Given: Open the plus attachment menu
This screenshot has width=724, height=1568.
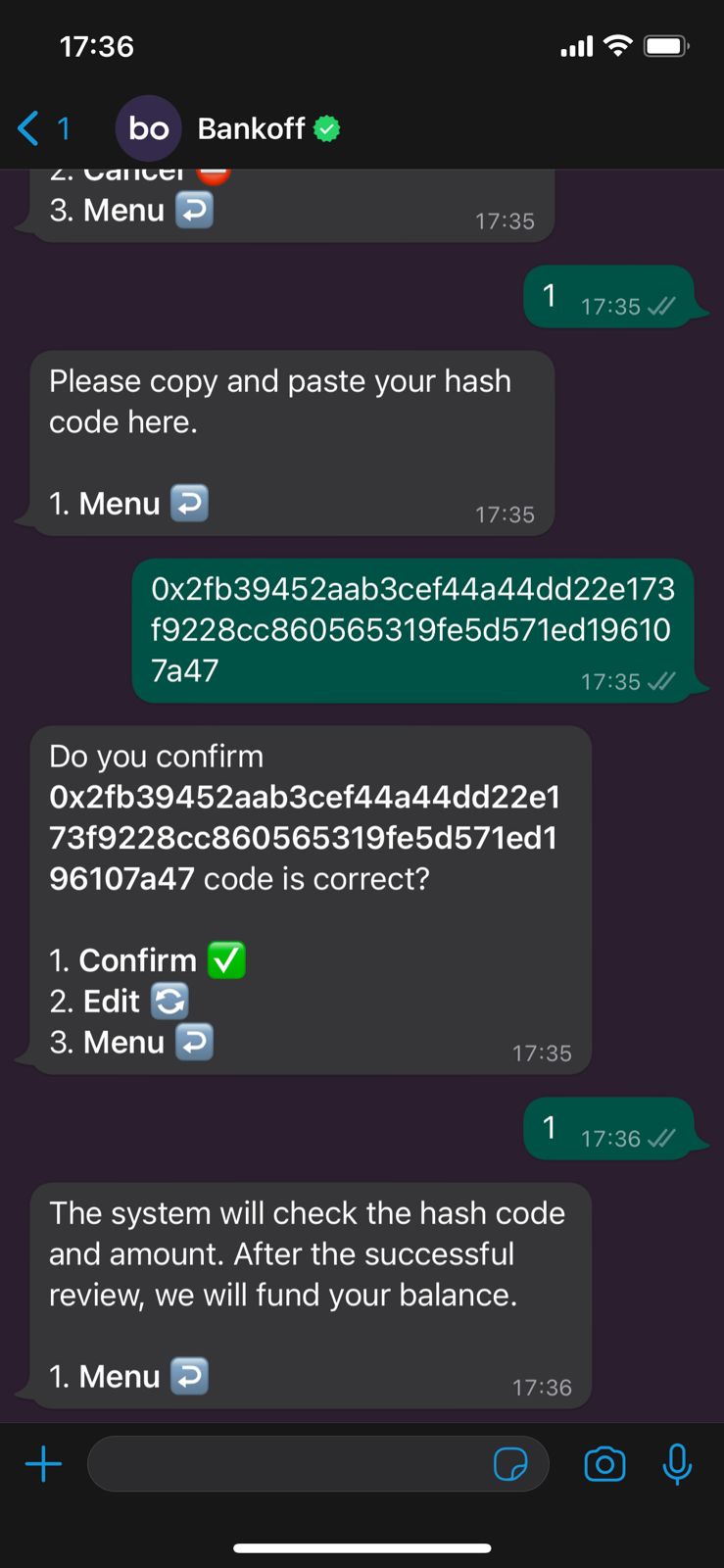Looking at the screenshot, I should (43, 1465).
